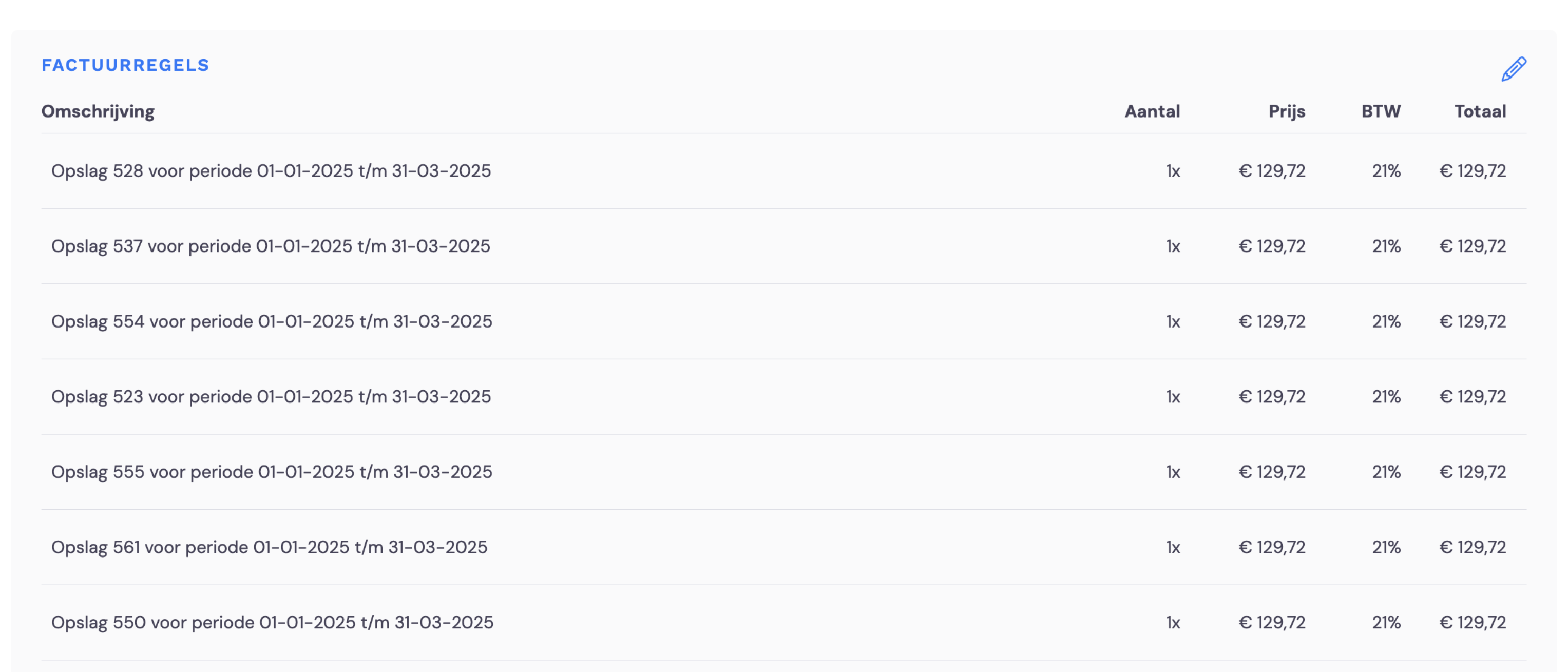The image size is (1568, 672).
Task: Click the price € 129,72 for Opslag 523
Action: tap(1272, 397)
